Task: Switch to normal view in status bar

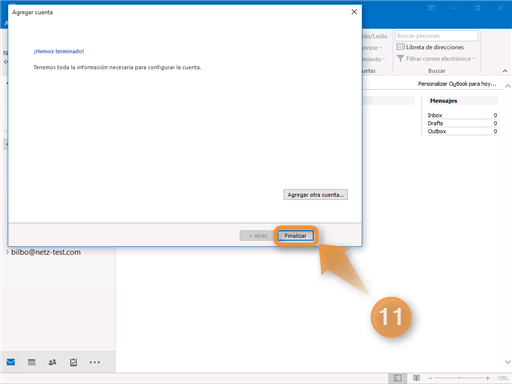Action: 397,378
